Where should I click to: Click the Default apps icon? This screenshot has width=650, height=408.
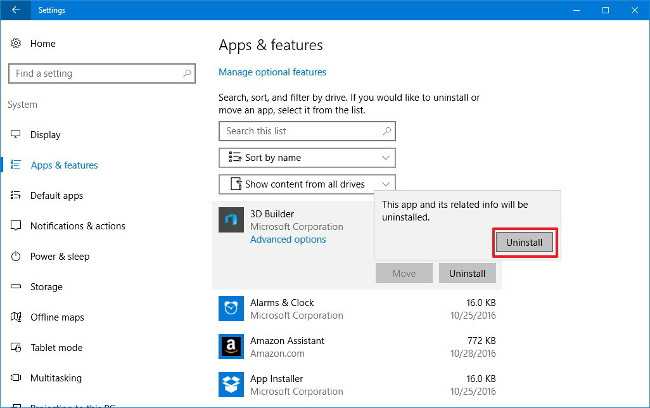(16, 195)
